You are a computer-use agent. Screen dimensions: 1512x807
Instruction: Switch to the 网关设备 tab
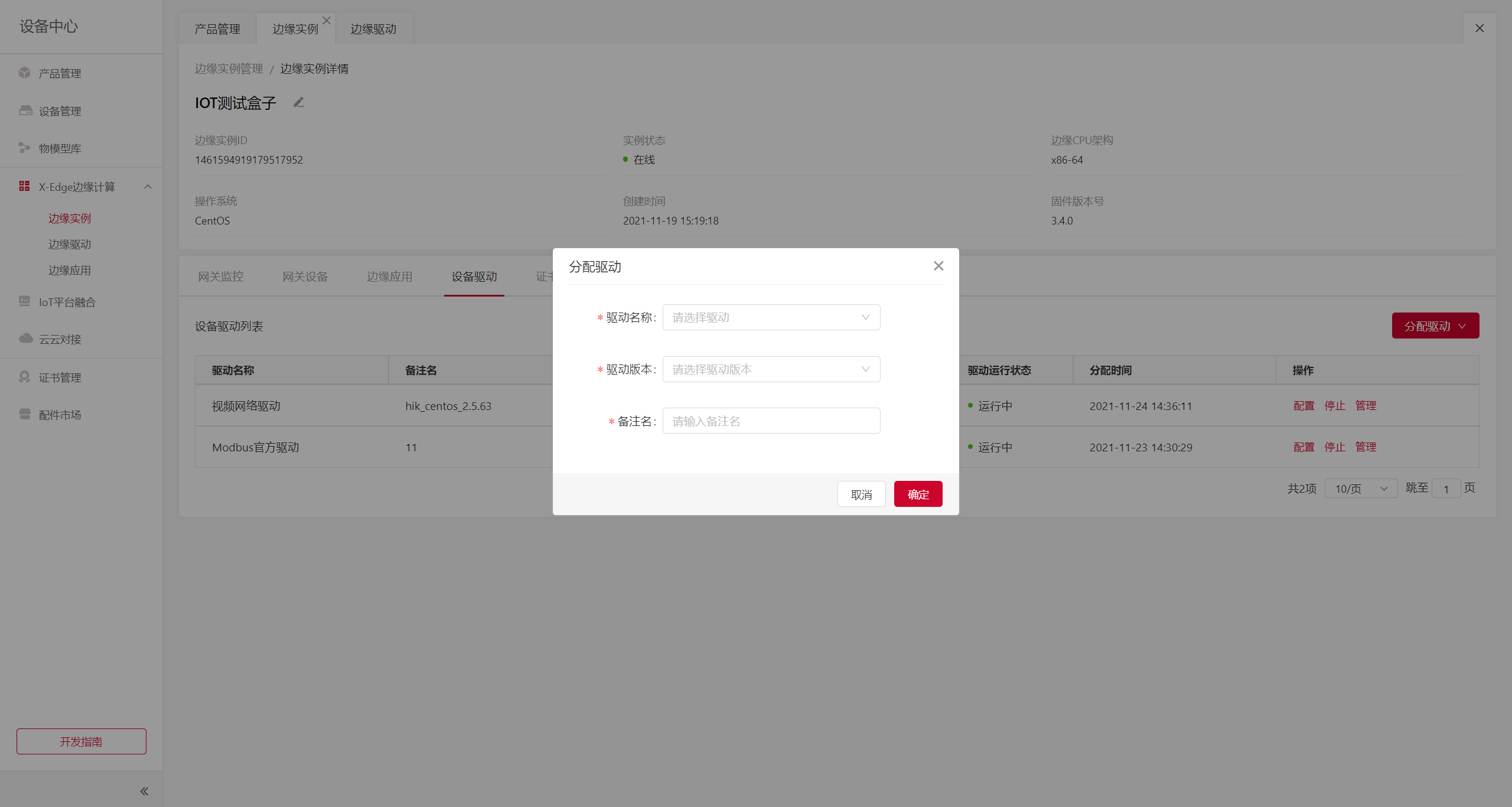(305, 276)
